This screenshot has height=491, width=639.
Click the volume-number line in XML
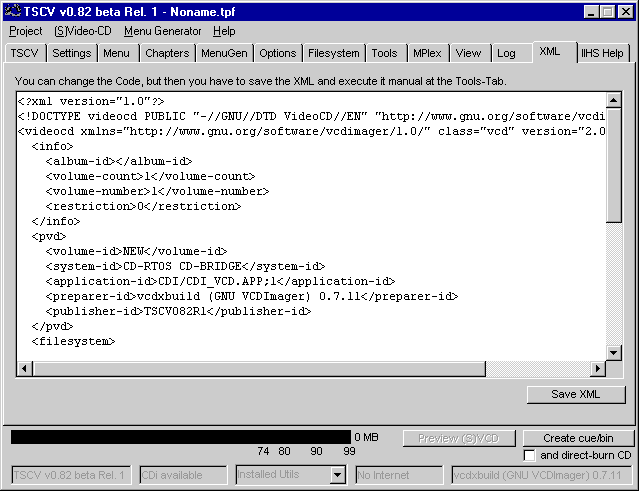[x=157, y=192]
